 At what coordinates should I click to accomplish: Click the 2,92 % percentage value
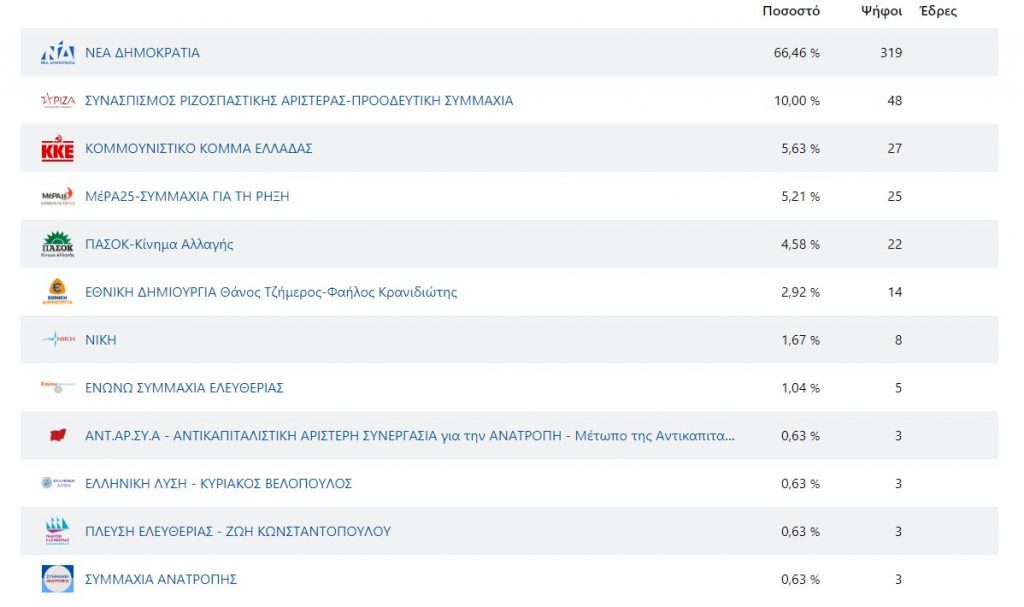click(x=801, y=292)
